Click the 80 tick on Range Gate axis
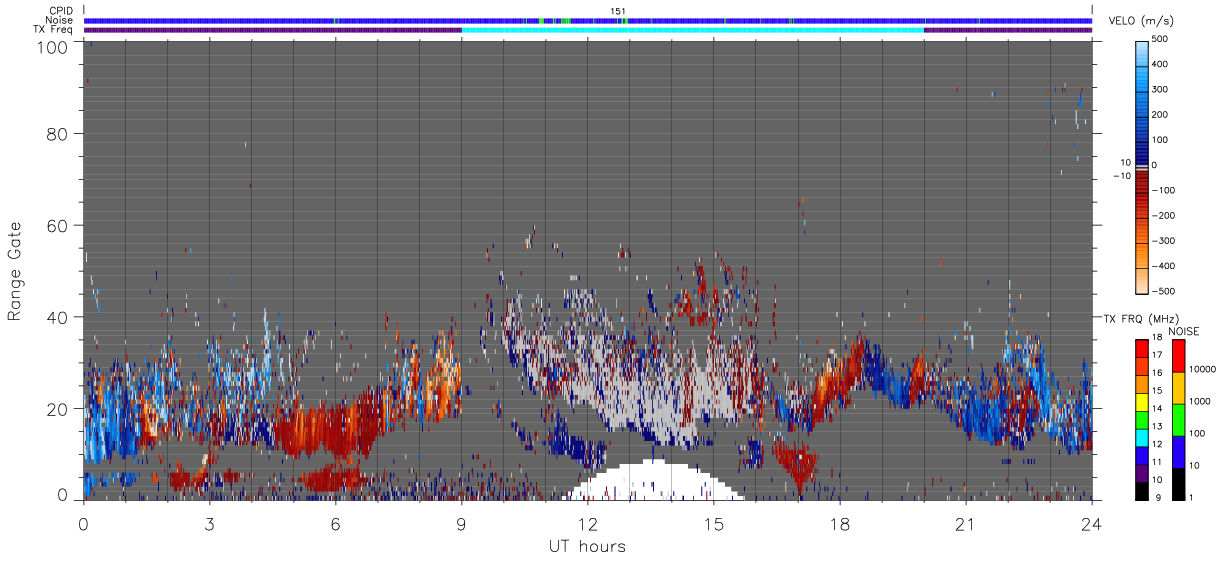Screen dimensions: 1228x567 coord(56,134)
